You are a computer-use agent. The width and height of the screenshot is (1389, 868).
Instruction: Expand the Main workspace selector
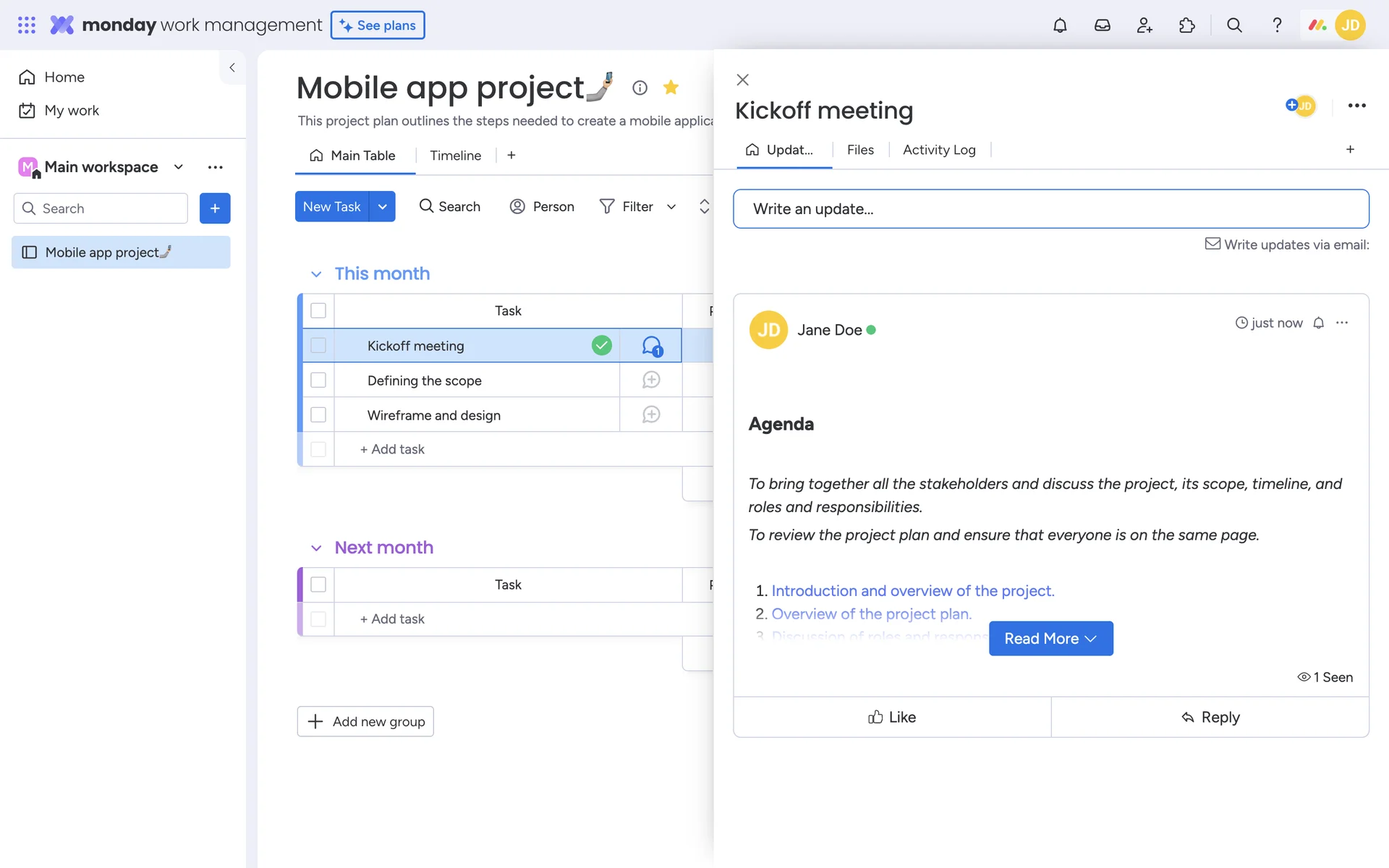[x=178, y=167]
